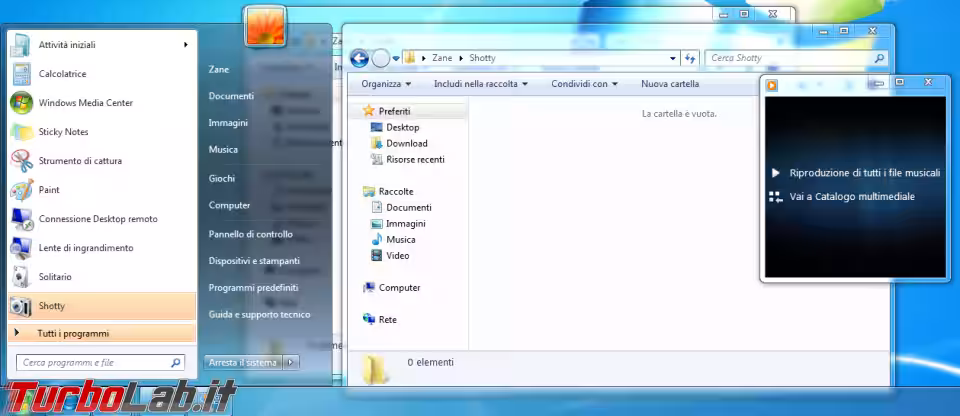Expand Tutti i programmi list
The height and width of the screenshot is (416, 960).
pos(72,333)
